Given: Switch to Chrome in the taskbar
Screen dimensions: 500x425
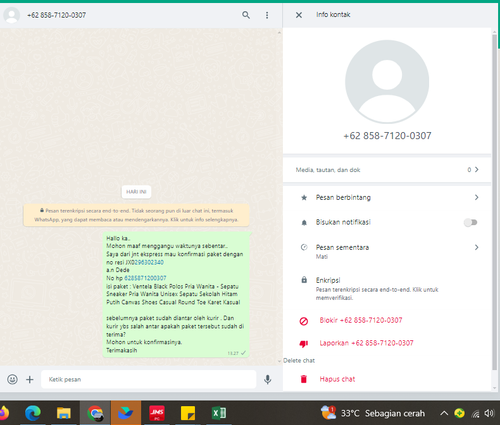Looking at the screenshot, I should (95, 413).
